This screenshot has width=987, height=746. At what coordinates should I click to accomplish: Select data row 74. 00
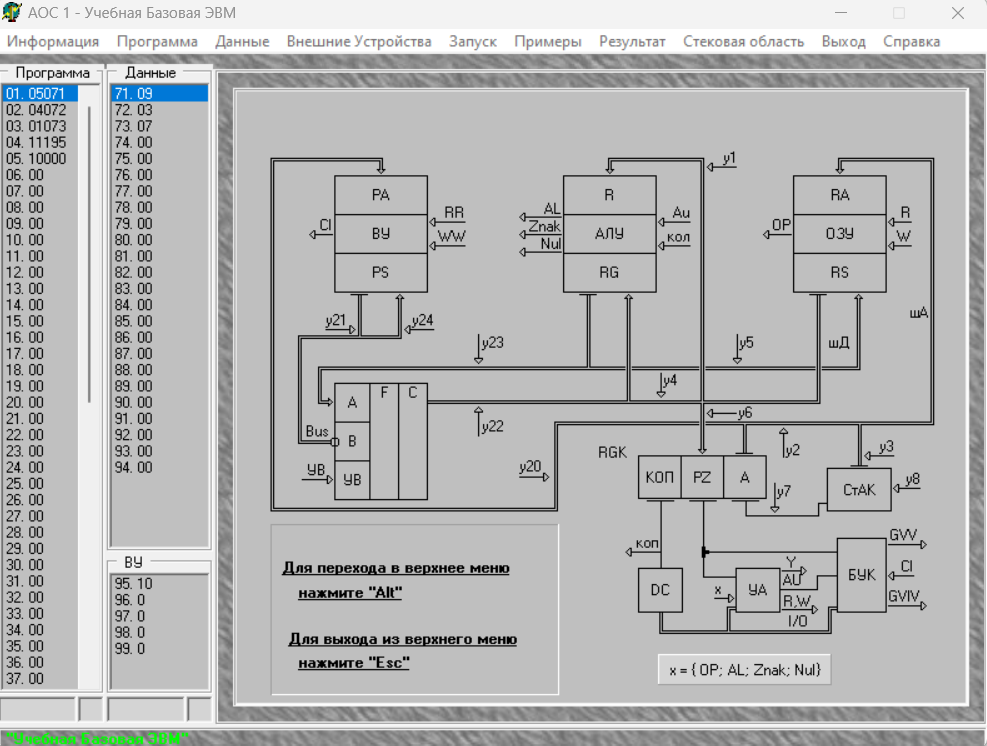pyautogui.click(x=160, y=143)
